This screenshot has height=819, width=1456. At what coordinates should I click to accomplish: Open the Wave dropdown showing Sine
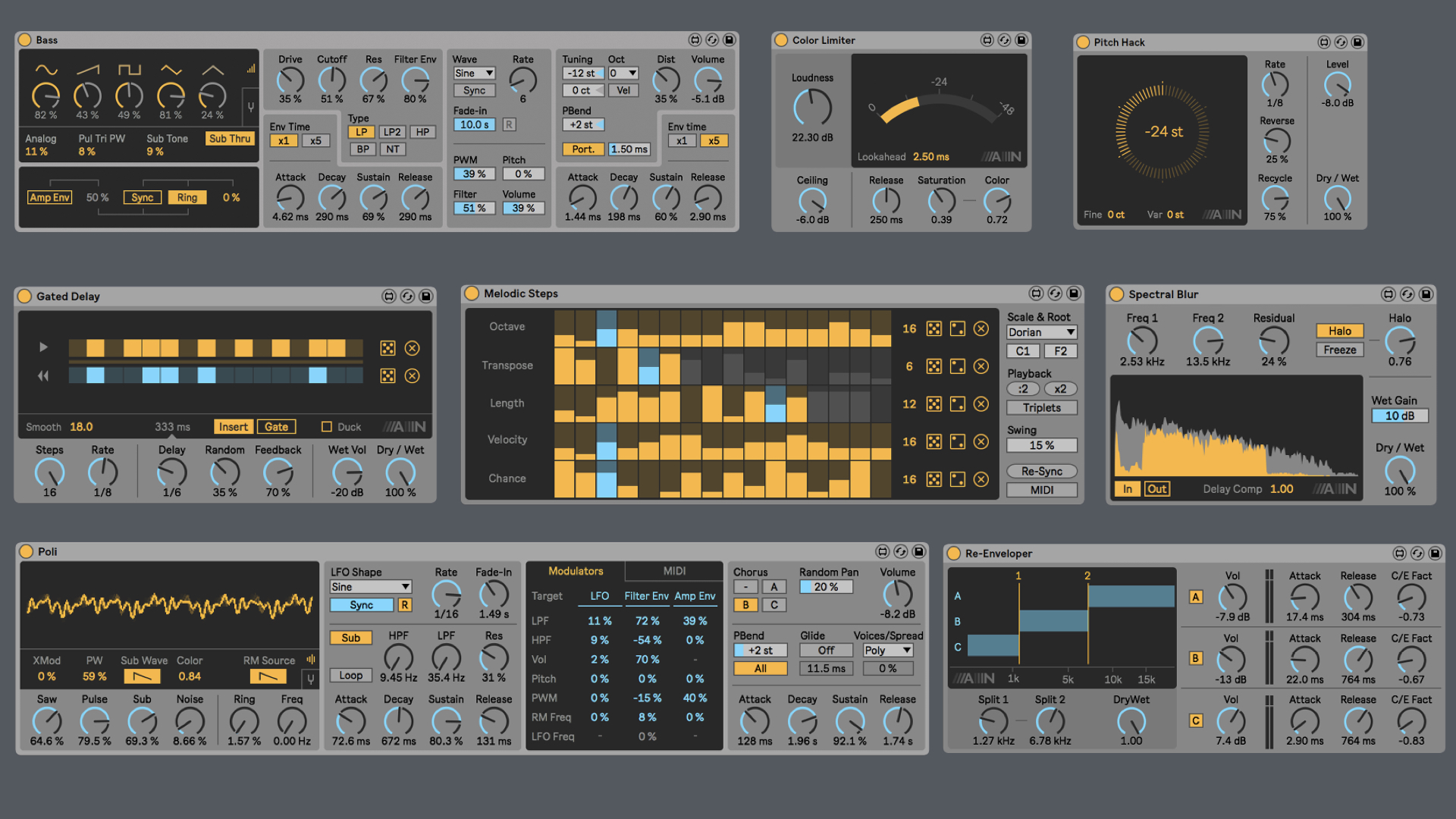[474, 73]
